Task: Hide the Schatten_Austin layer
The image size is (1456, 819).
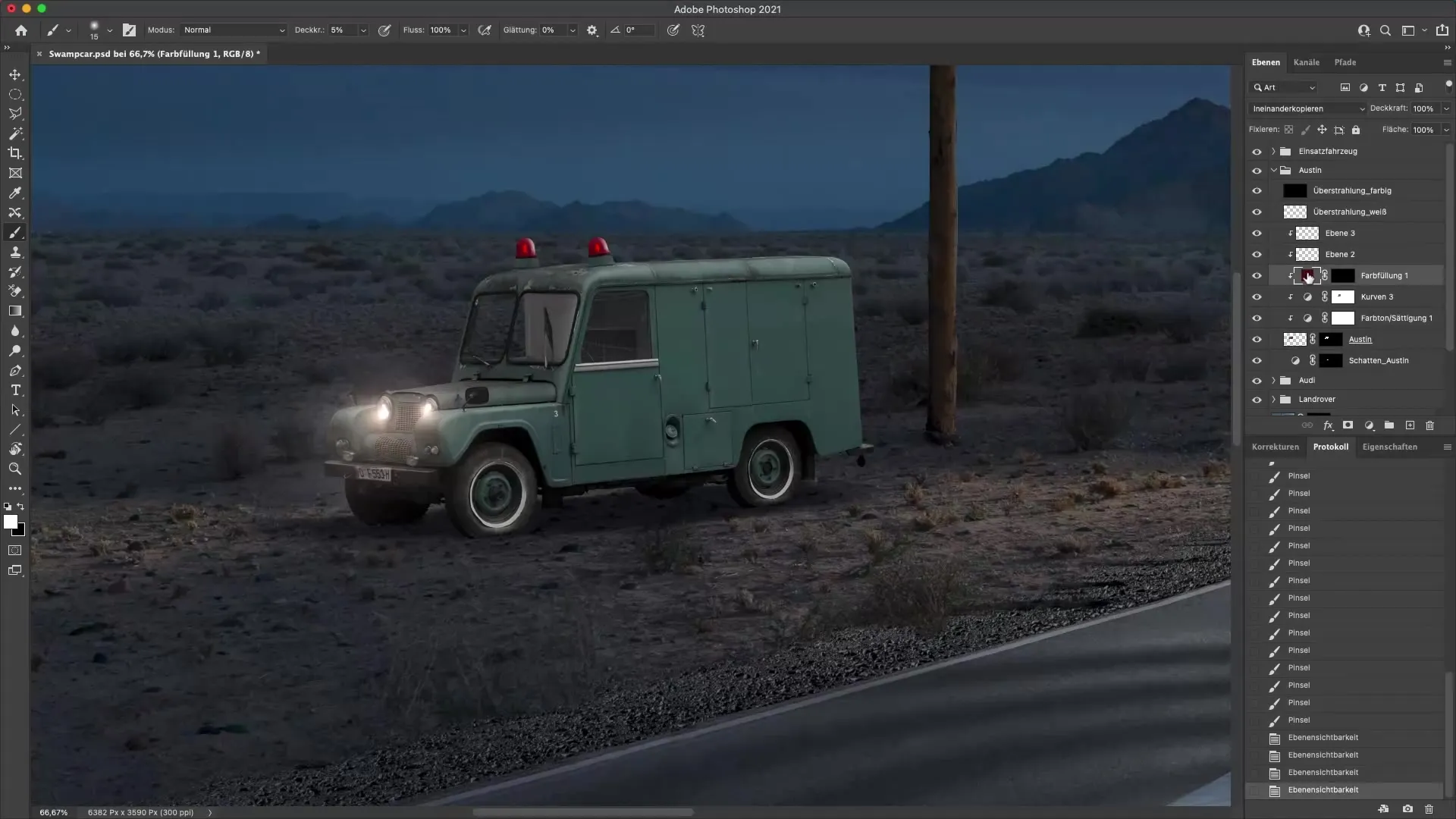Action: click(1257, 361)
